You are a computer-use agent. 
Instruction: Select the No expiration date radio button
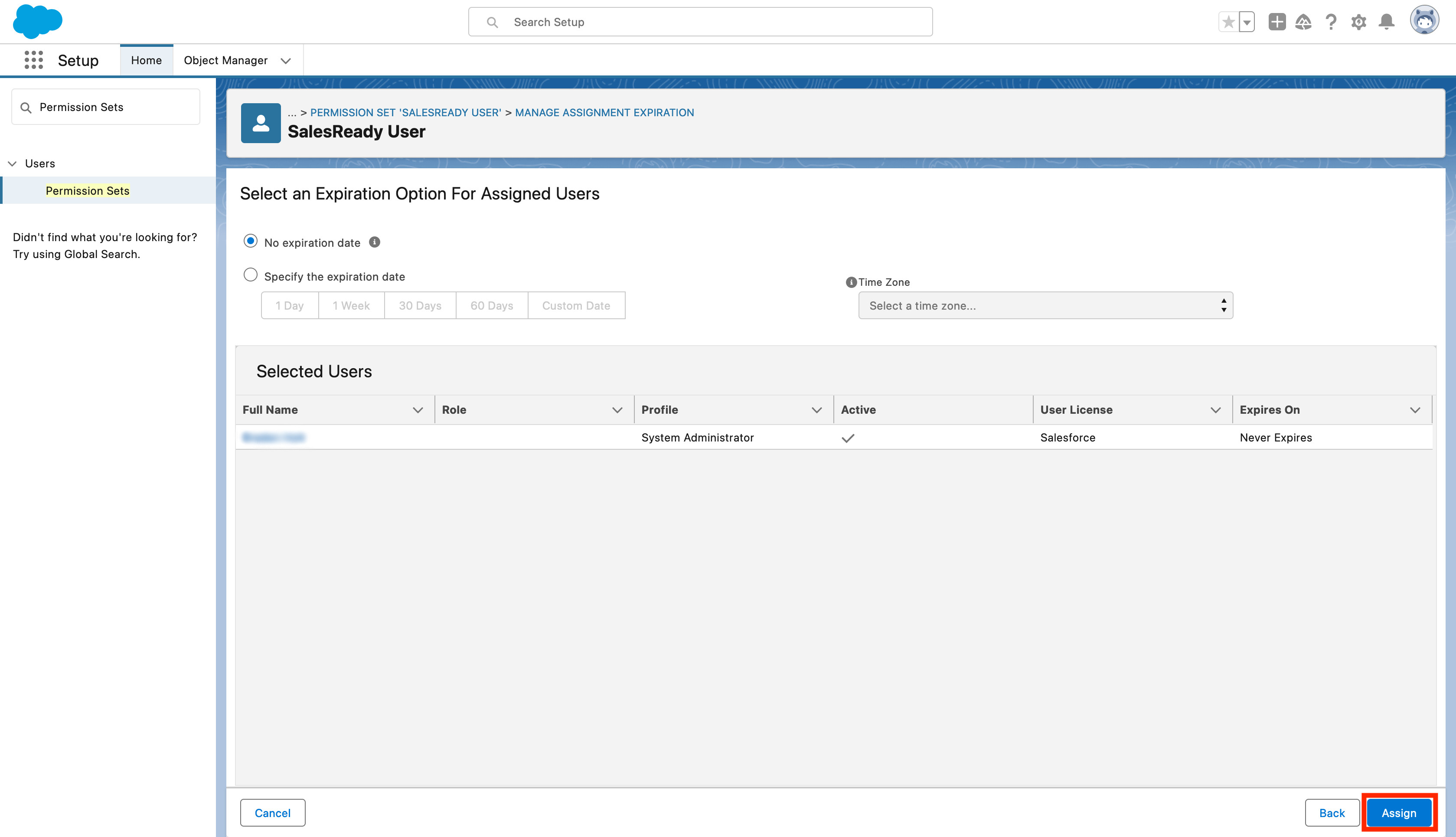click(x=251, y=241)
